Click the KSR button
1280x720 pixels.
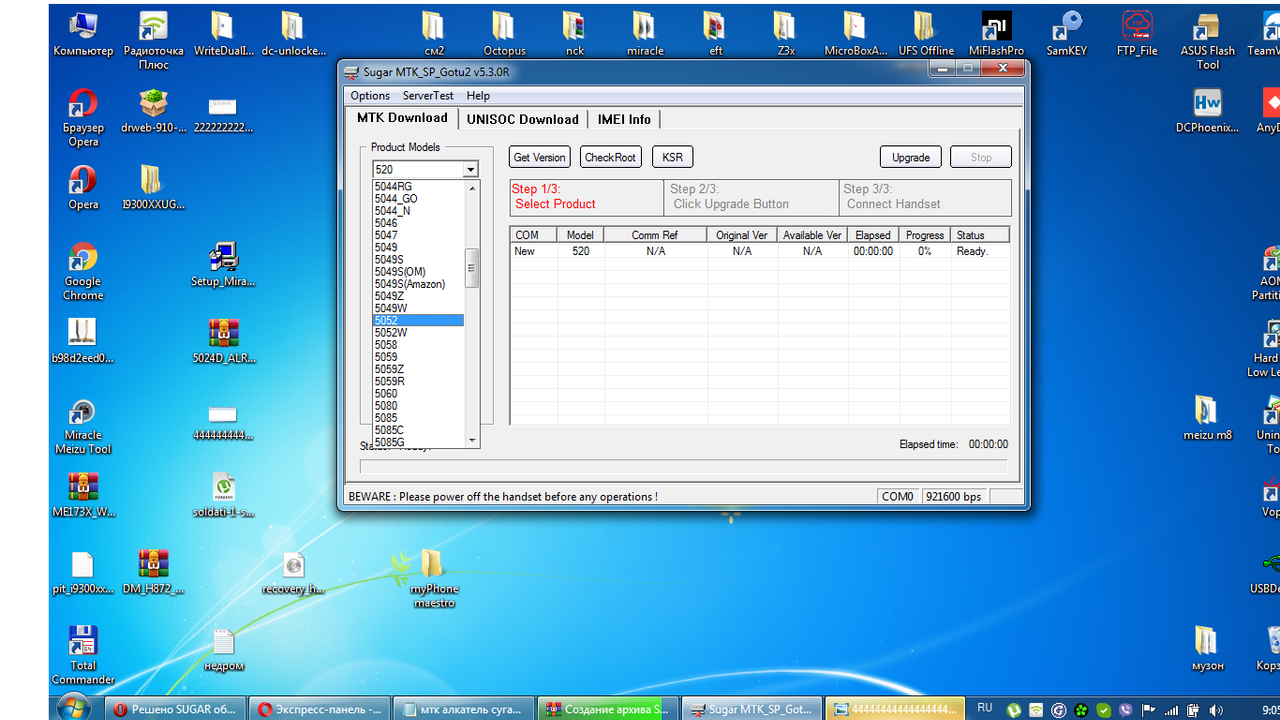pos(672,157)
